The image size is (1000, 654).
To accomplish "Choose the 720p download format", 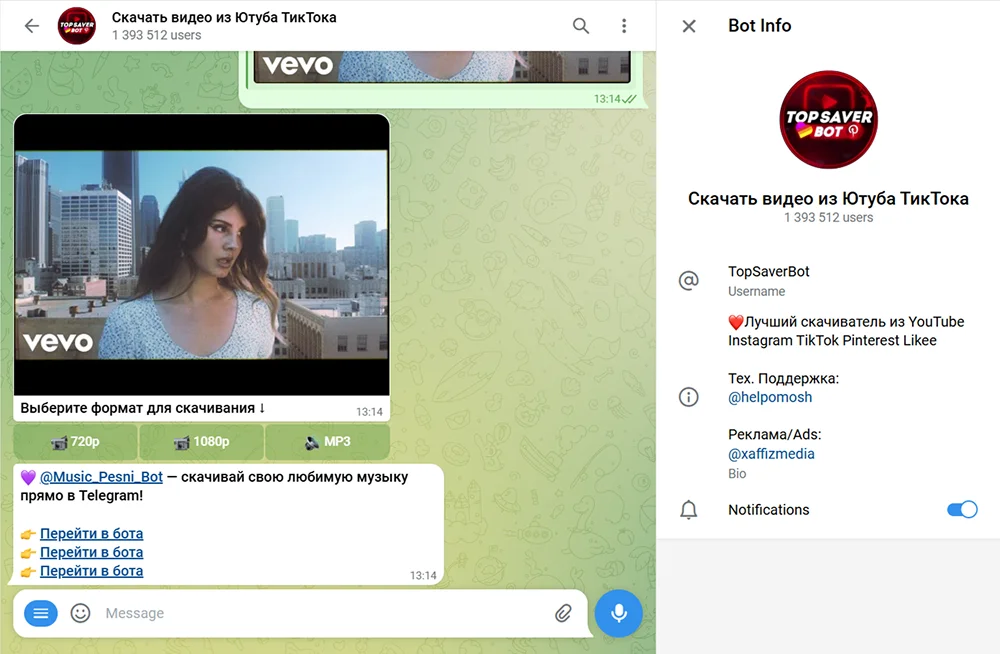I will pyautogui.click(x=75, y=442).
